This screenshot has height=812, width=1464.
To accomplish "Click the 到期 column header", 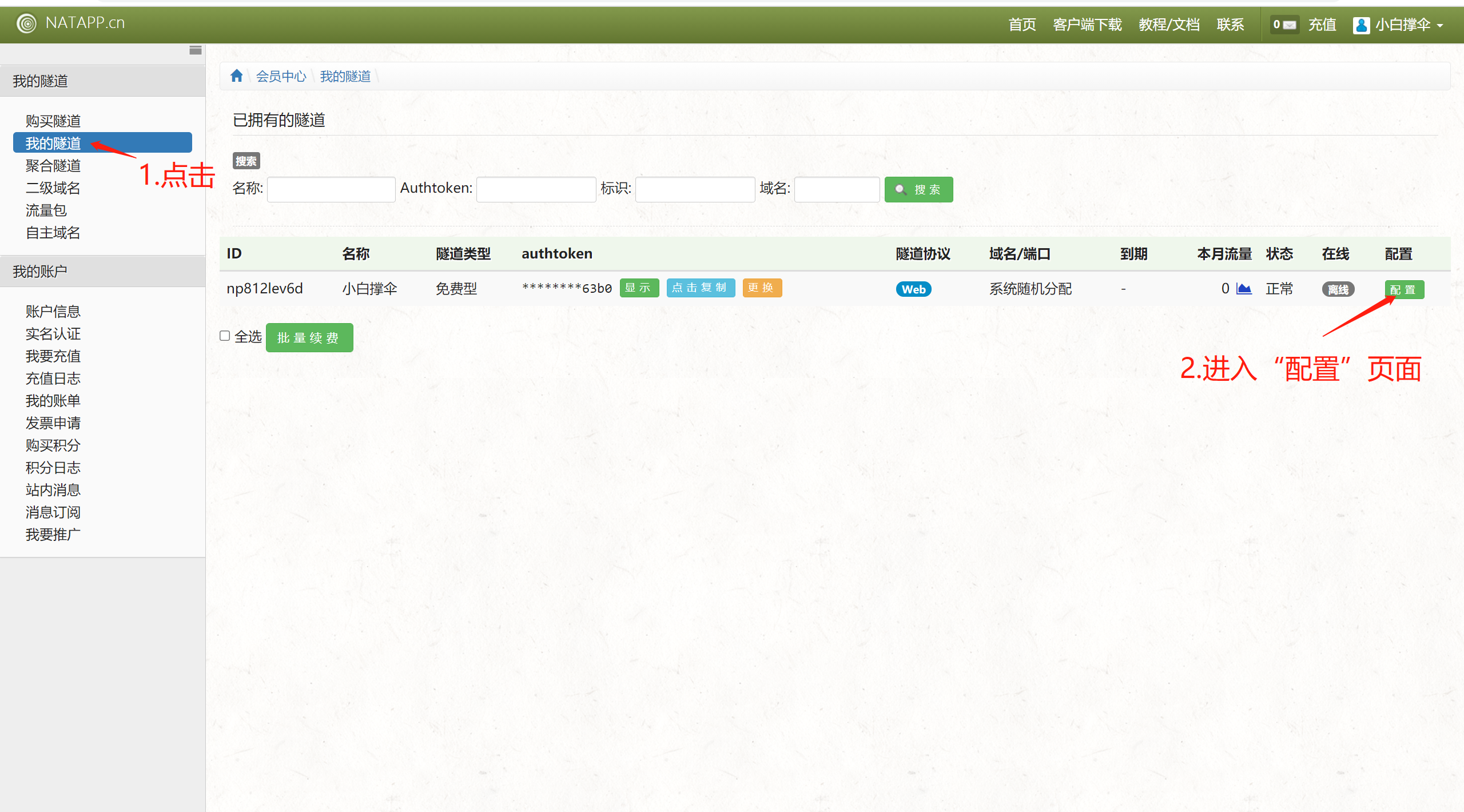I will 1133,254.
